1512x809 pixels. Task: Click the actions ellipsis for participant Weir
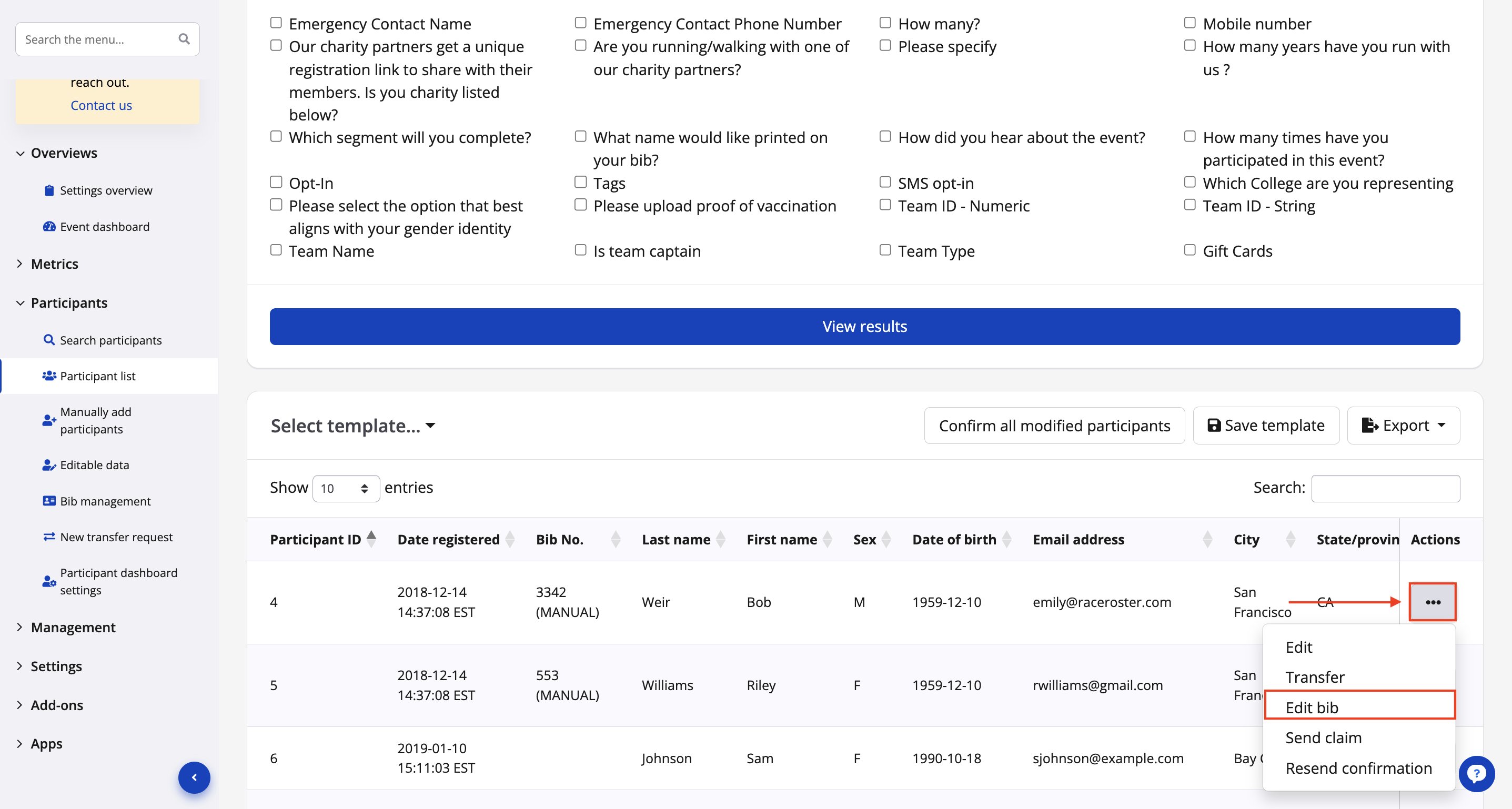[x=1432, y=602]
